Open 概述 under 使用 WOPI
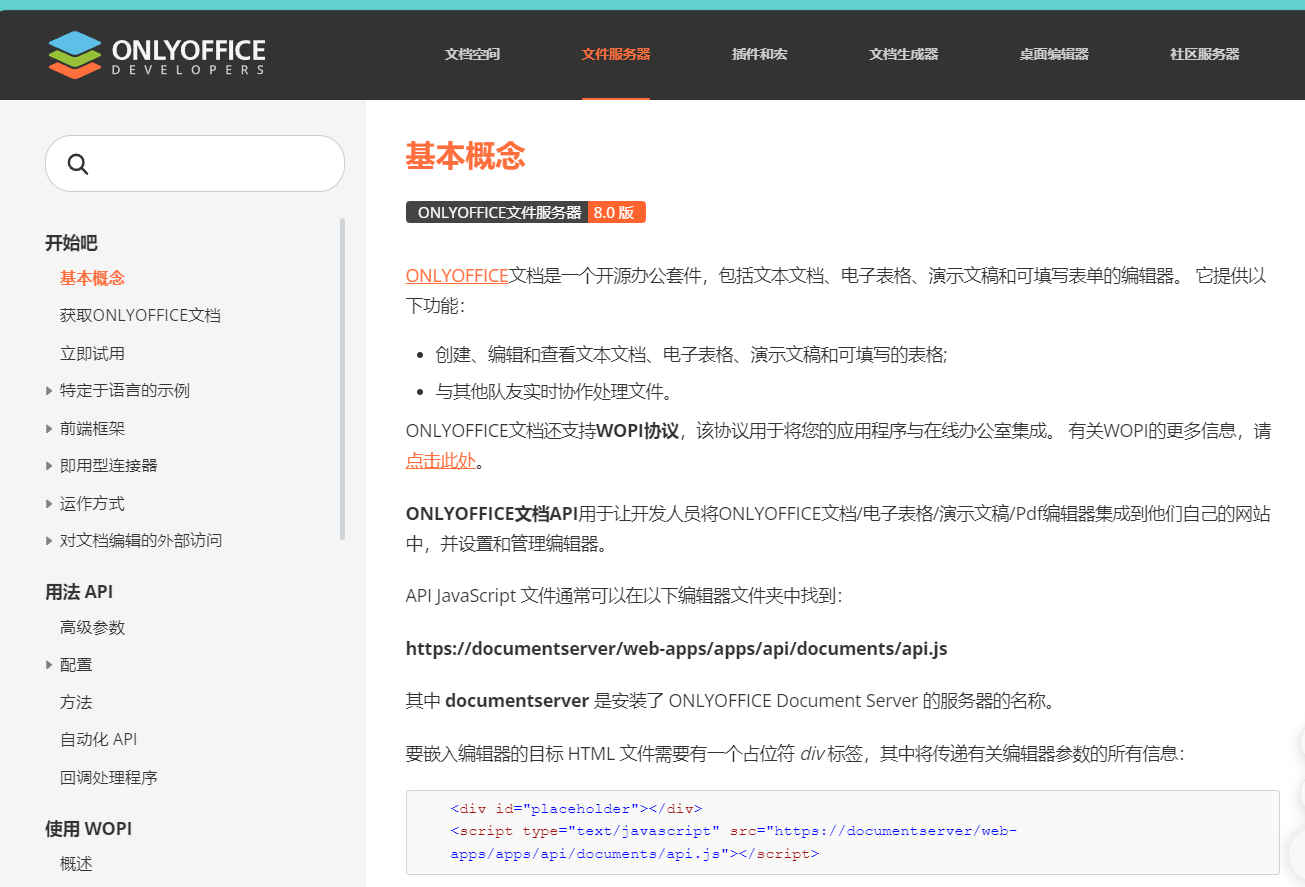 [76, 863]
